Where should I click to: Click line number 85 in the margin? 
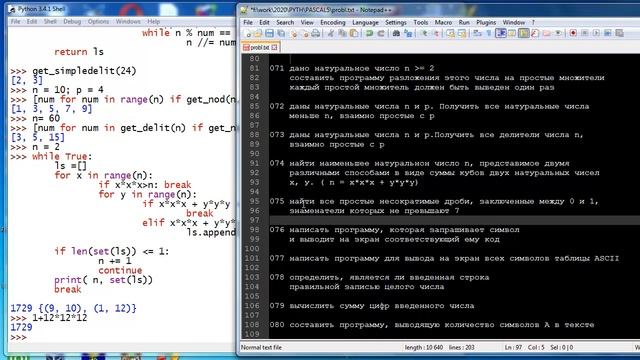point(254,107)
